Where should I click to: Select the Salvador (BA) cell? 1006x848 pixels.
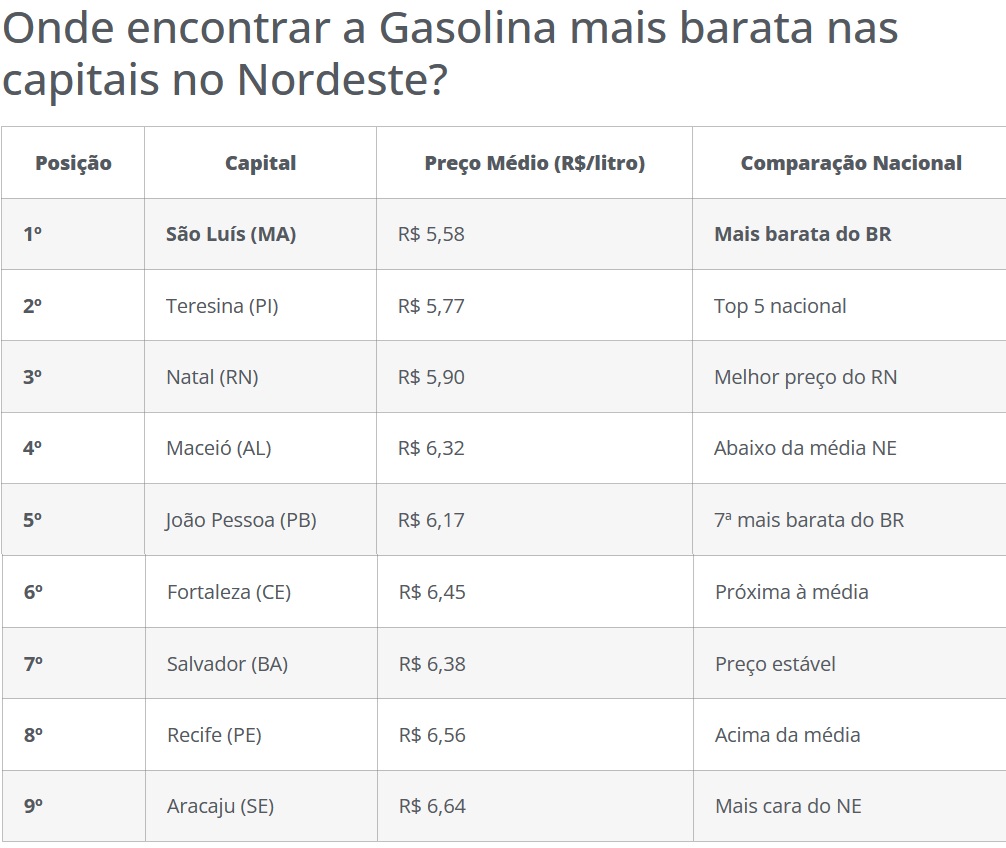coord(227,664)
